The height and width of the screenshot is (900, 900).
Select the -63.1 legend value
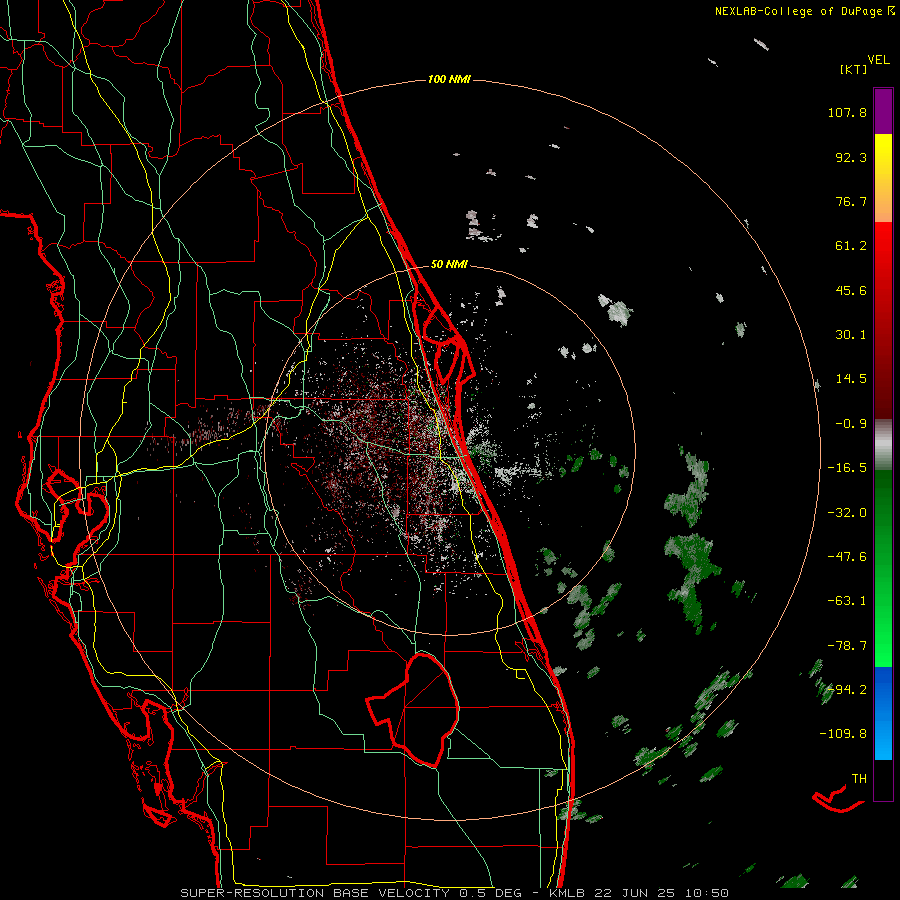[847, 601]
